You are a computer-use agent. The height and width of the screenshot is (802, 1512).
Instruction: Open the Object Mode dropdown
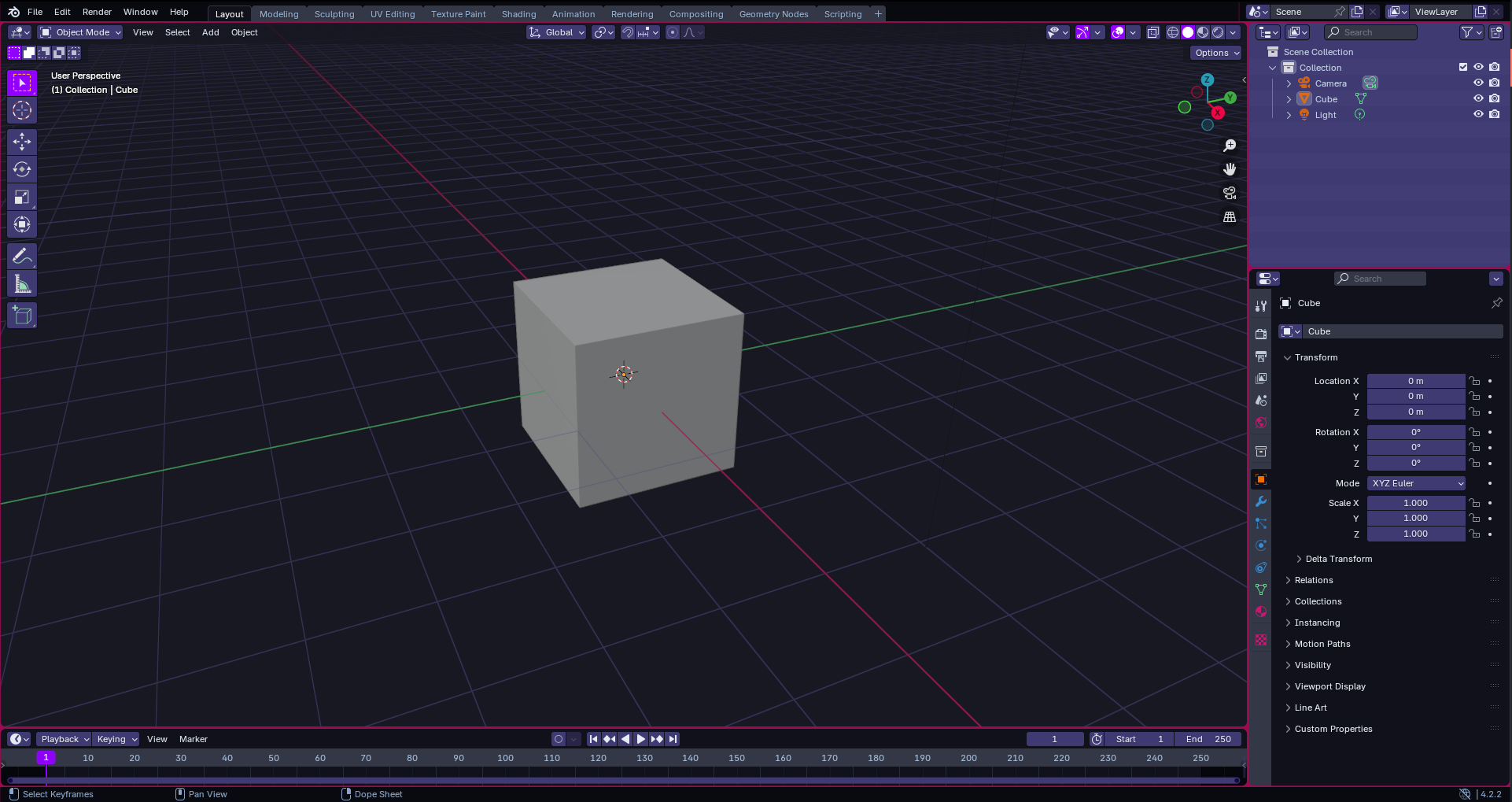click(80, 32)
